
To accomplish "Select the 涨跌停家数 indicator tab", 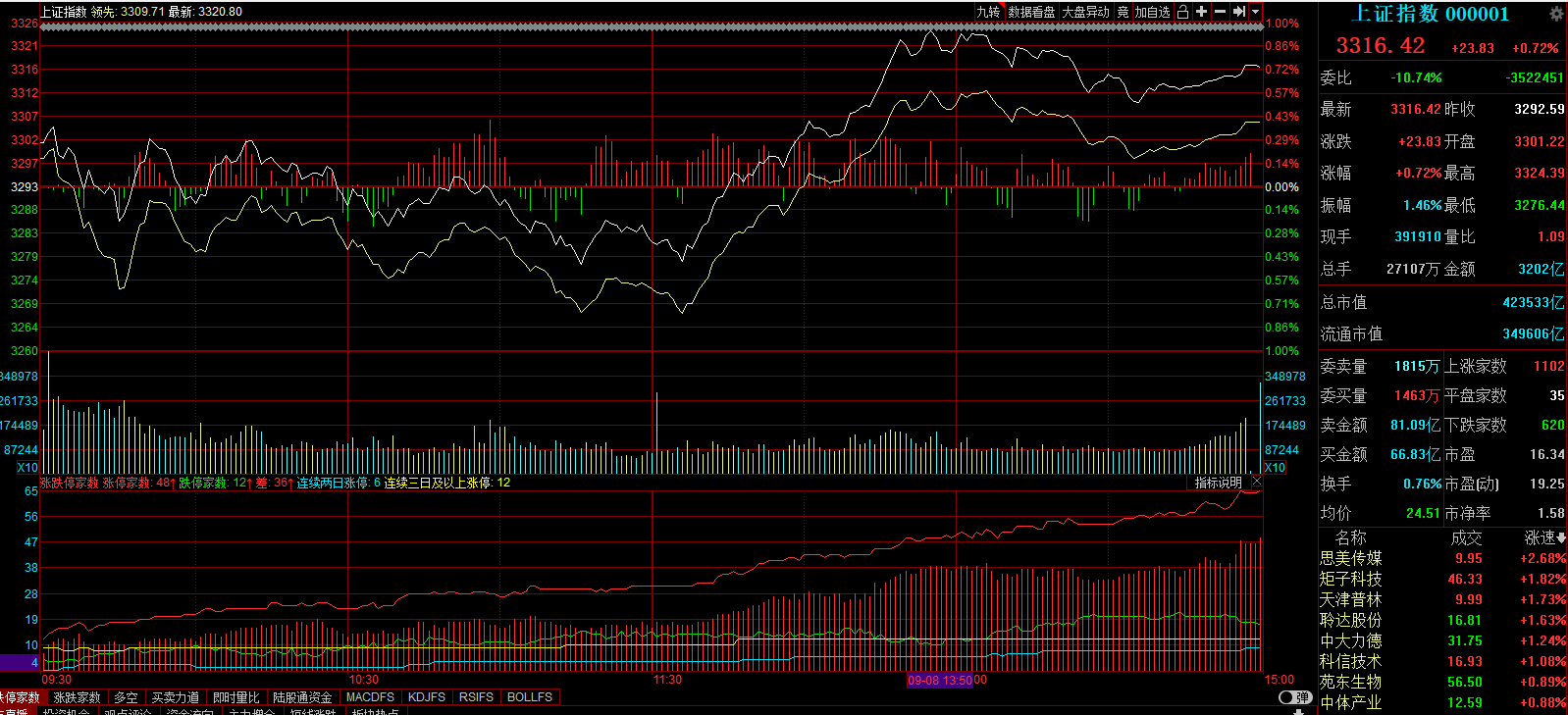I will (20, 697).
